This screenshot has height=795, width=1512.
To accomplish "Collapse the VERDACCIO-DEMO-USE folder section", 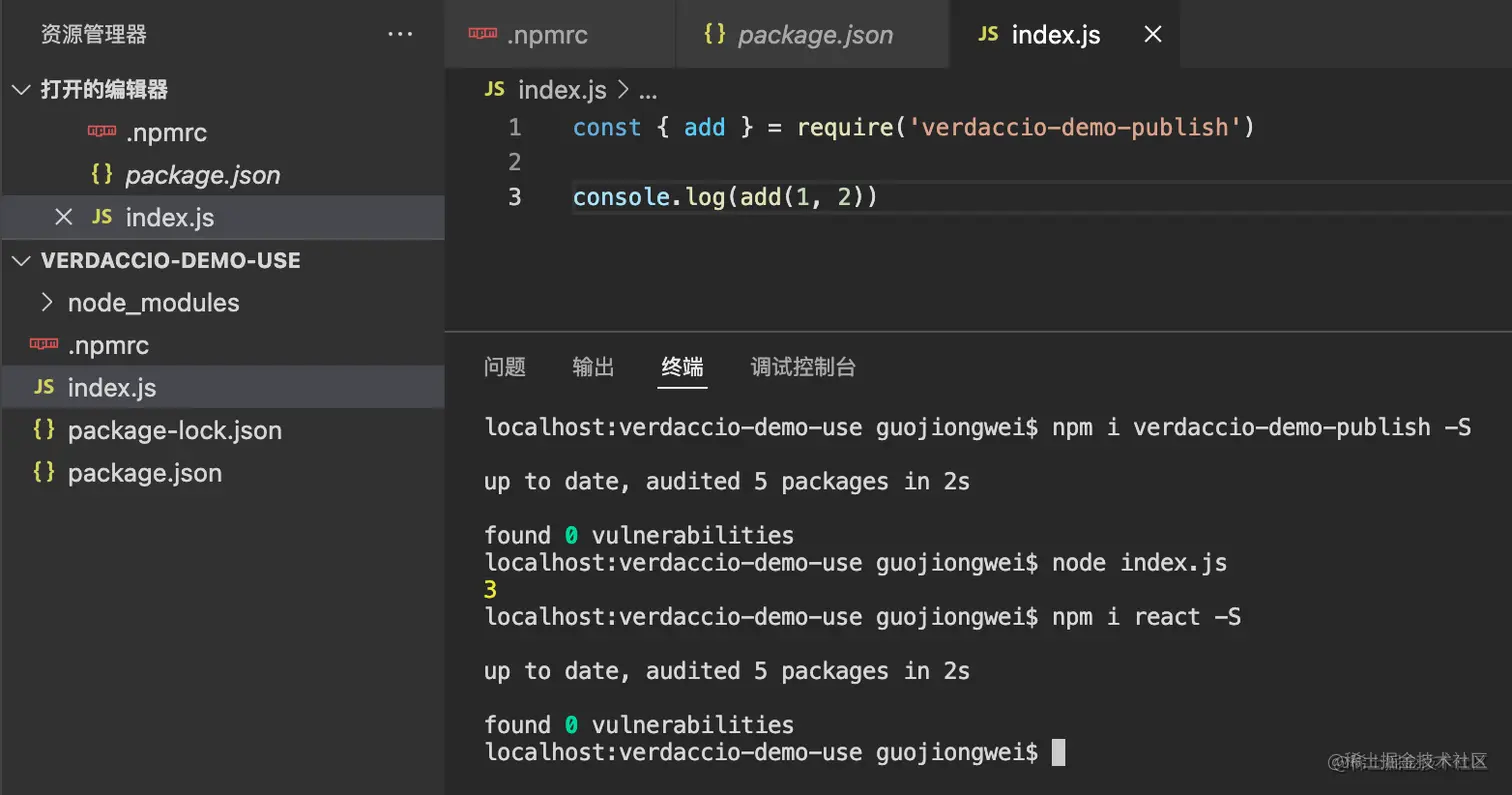I will (20, 260).
